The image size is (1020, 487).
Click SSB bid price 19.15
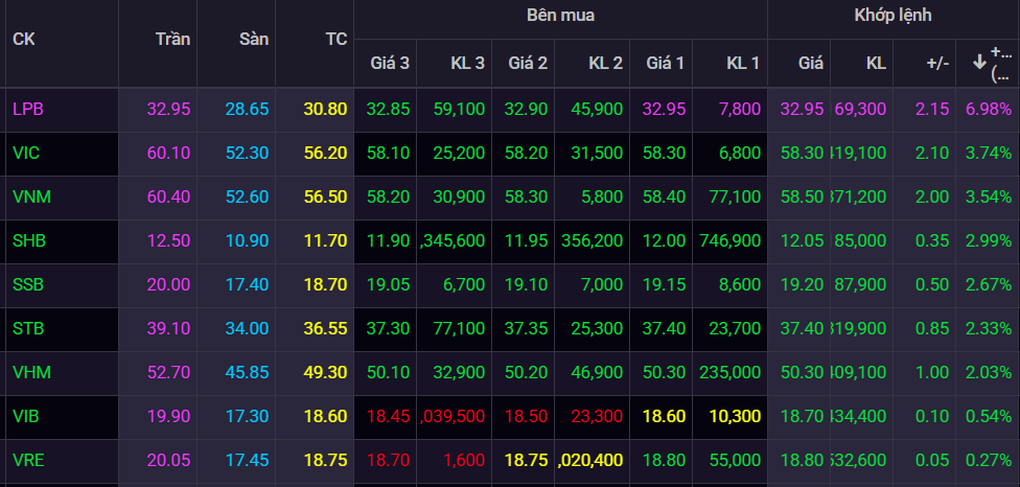(664, 285)
